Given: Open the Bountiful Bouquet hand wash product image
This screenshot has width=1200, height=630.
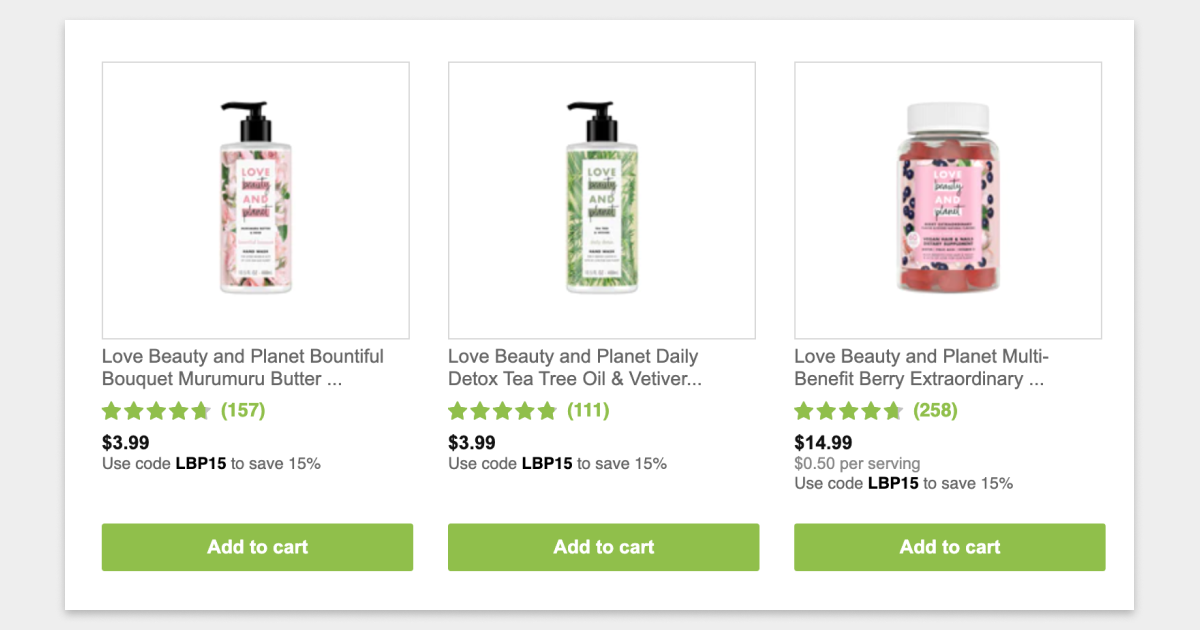Looking at the screenshot, I should pos(256,200).
